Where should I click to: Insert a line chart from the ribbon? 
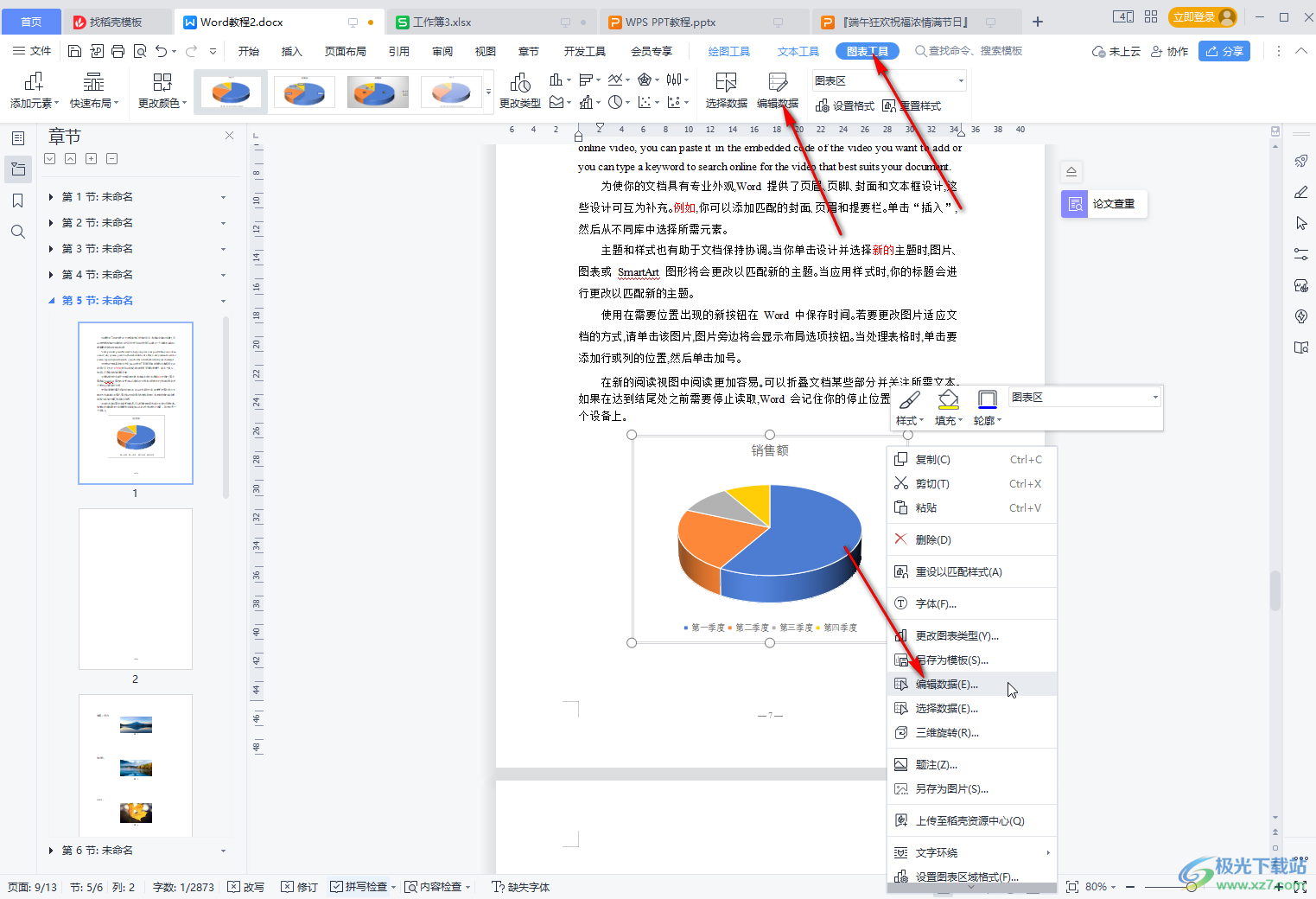pyautogui.click(x=614, y=80)
